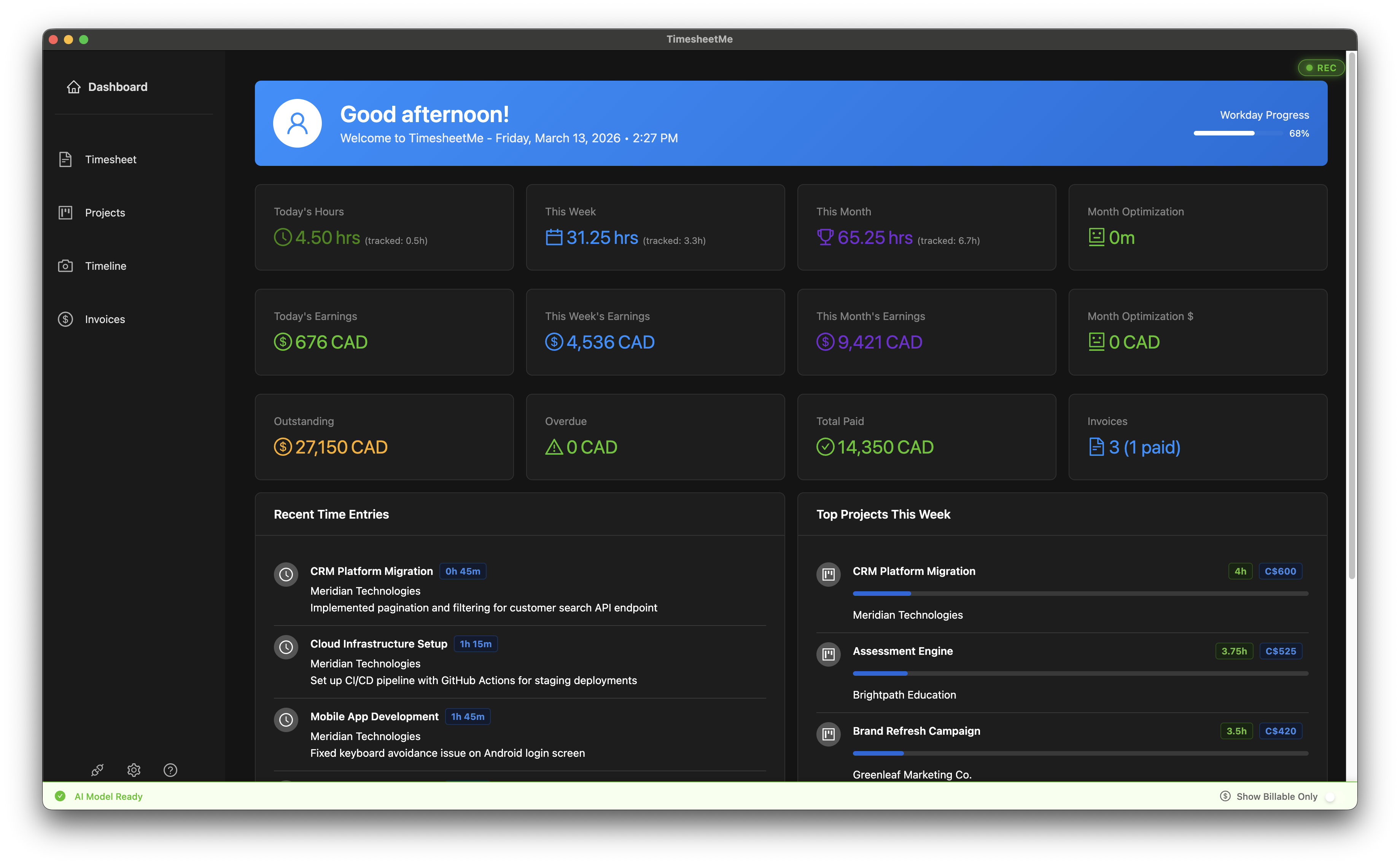Click the Assessment Engine project row
1400x866 pixels.
pyautogui.click(x=902, y=651)
